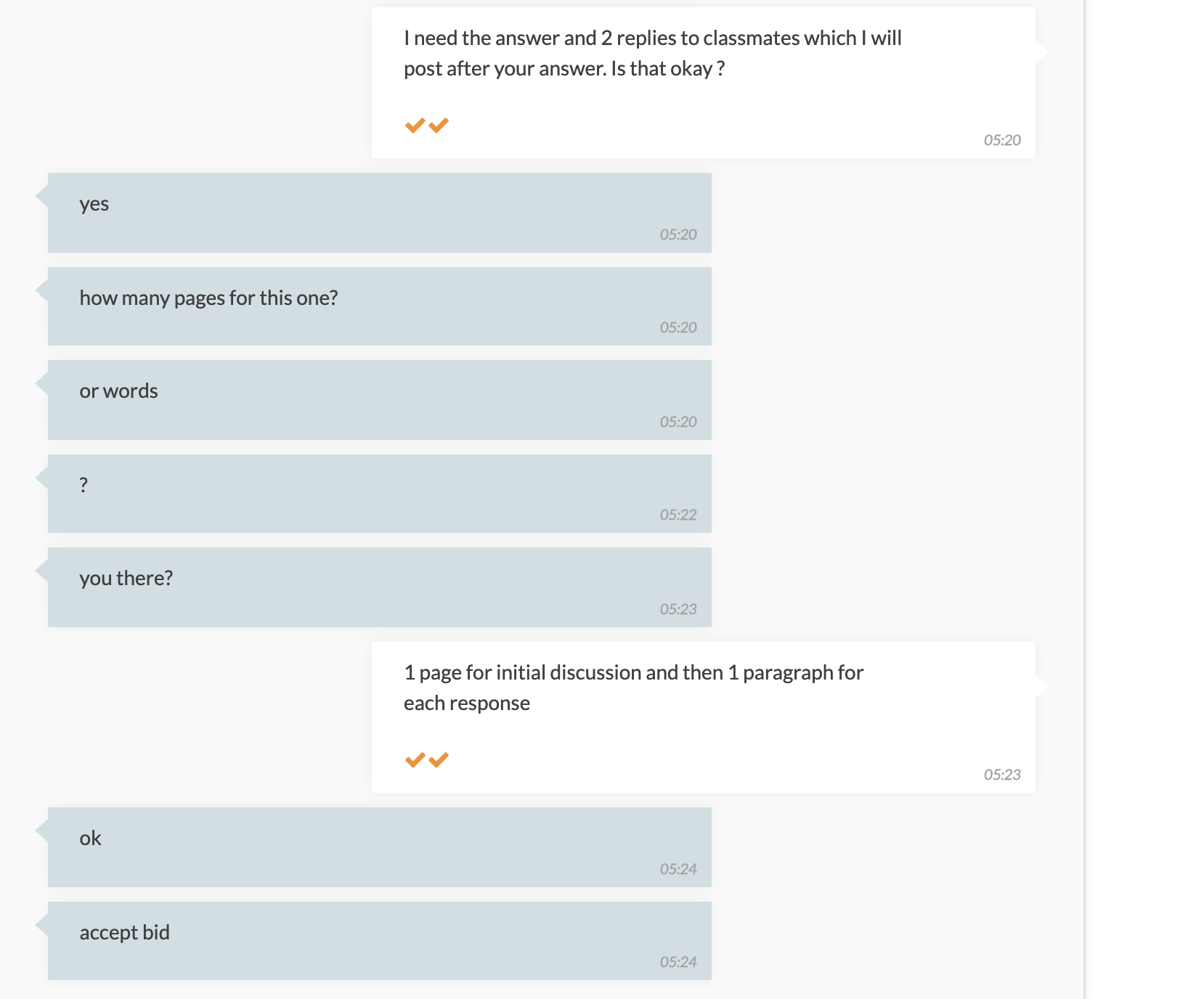Click the 05:23 timestamp on the 1 page message

pos(1002,775)
